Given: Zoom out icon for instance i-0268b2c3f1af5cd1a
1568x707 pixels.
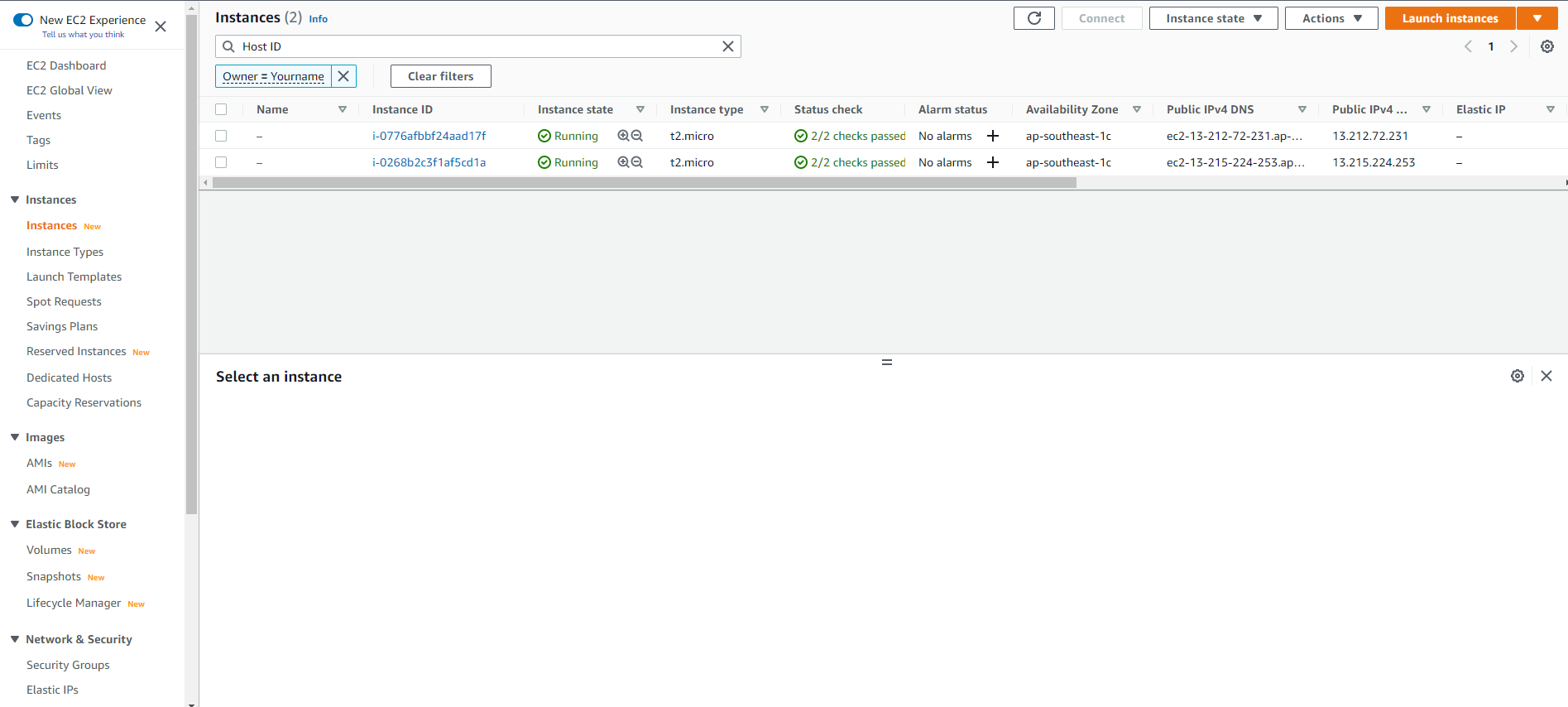Looking at the screenshot, I should (x=637, y=162).
